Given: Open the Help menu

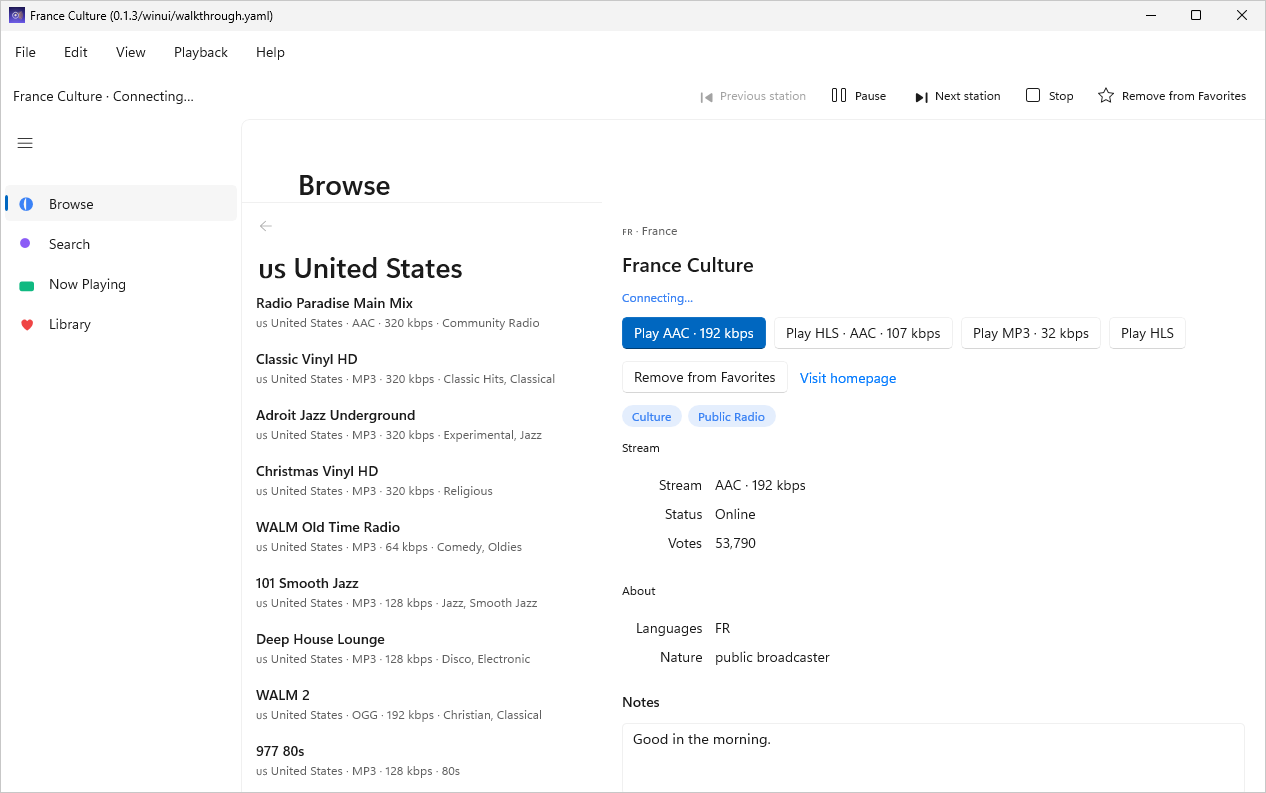Looking at the screenshot, I should pos(270,52).
